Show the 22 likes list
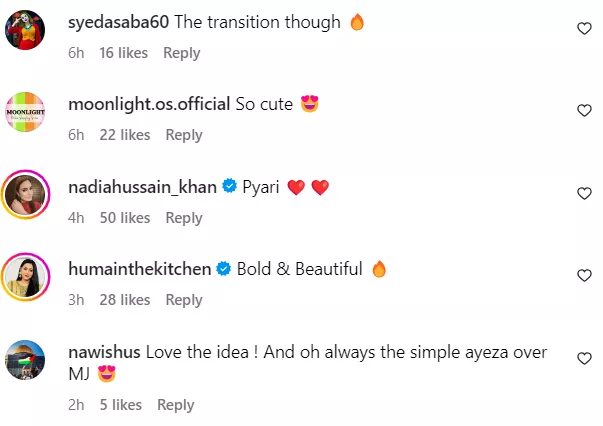Image resolution: width=603 pixels, height=426 pixels. 125,135
